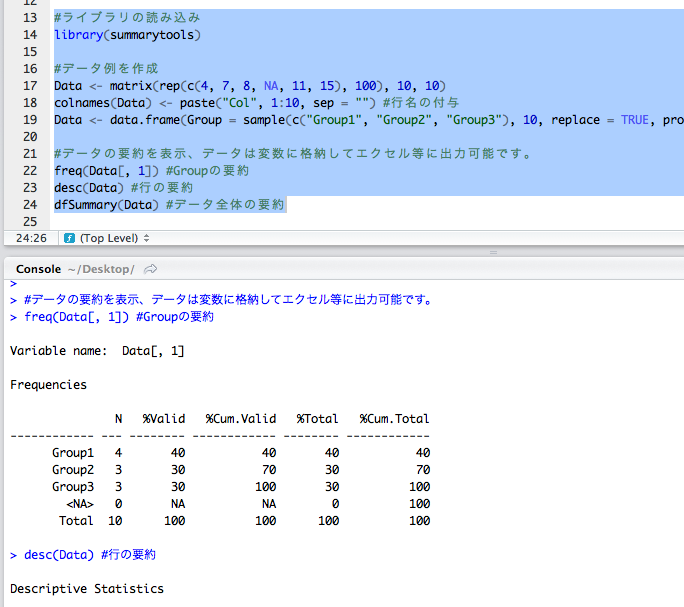Screen dimensions: 684x607
Task: Click the pane splitter grip handle
Action: (x=493, y=252)
